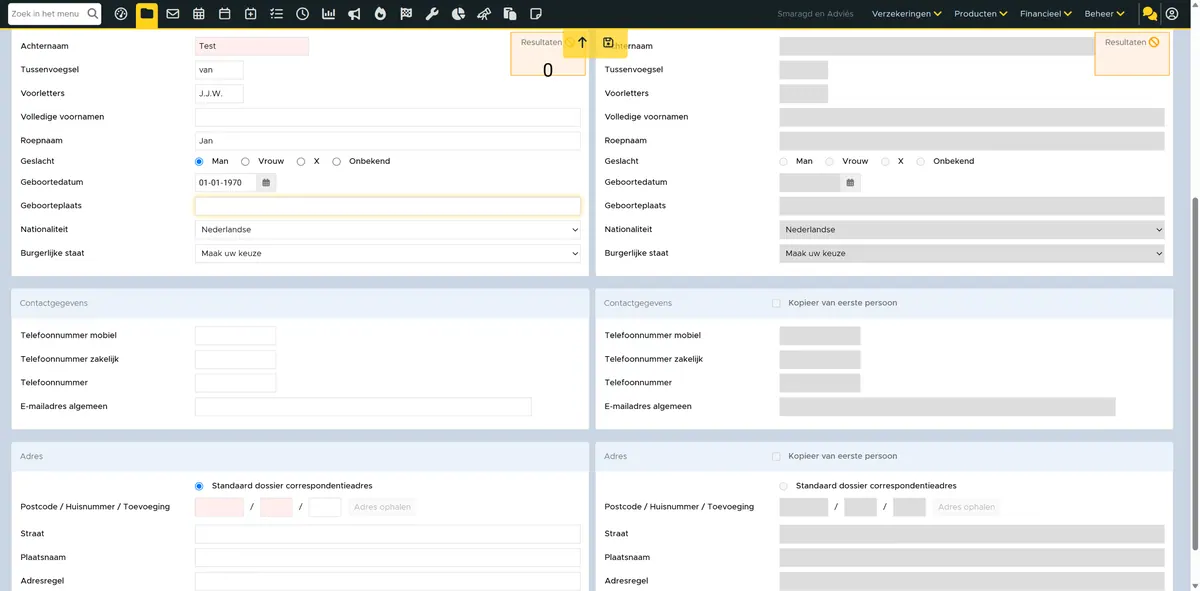Viewport: 1200px width, 591px height.
Task: Click the page's vertical scrollbar
Action: [1194, 373]
